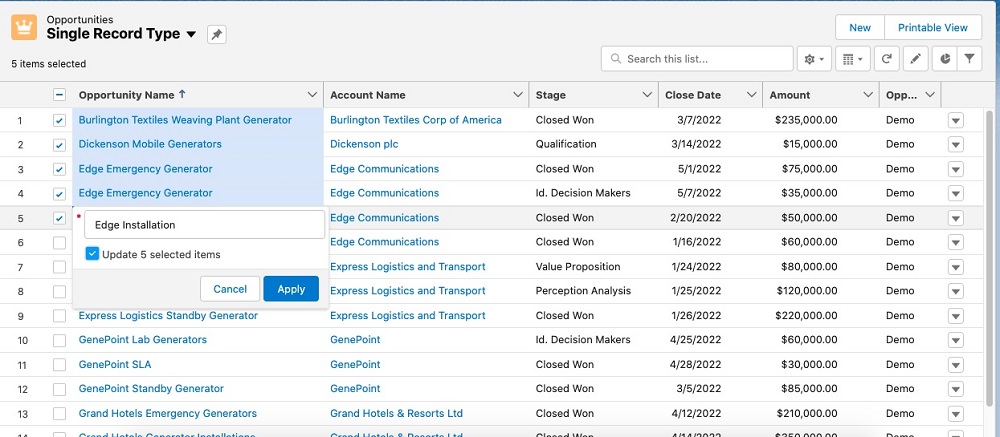
Task: Refresh the opportunities list
Action: pyautogui.click(x=885, y=59)
